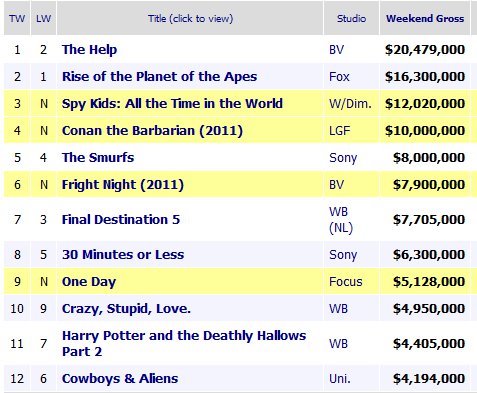Screen dimensions: 477x393
Task: Select the One Day movie link
Action: [89, 282]
